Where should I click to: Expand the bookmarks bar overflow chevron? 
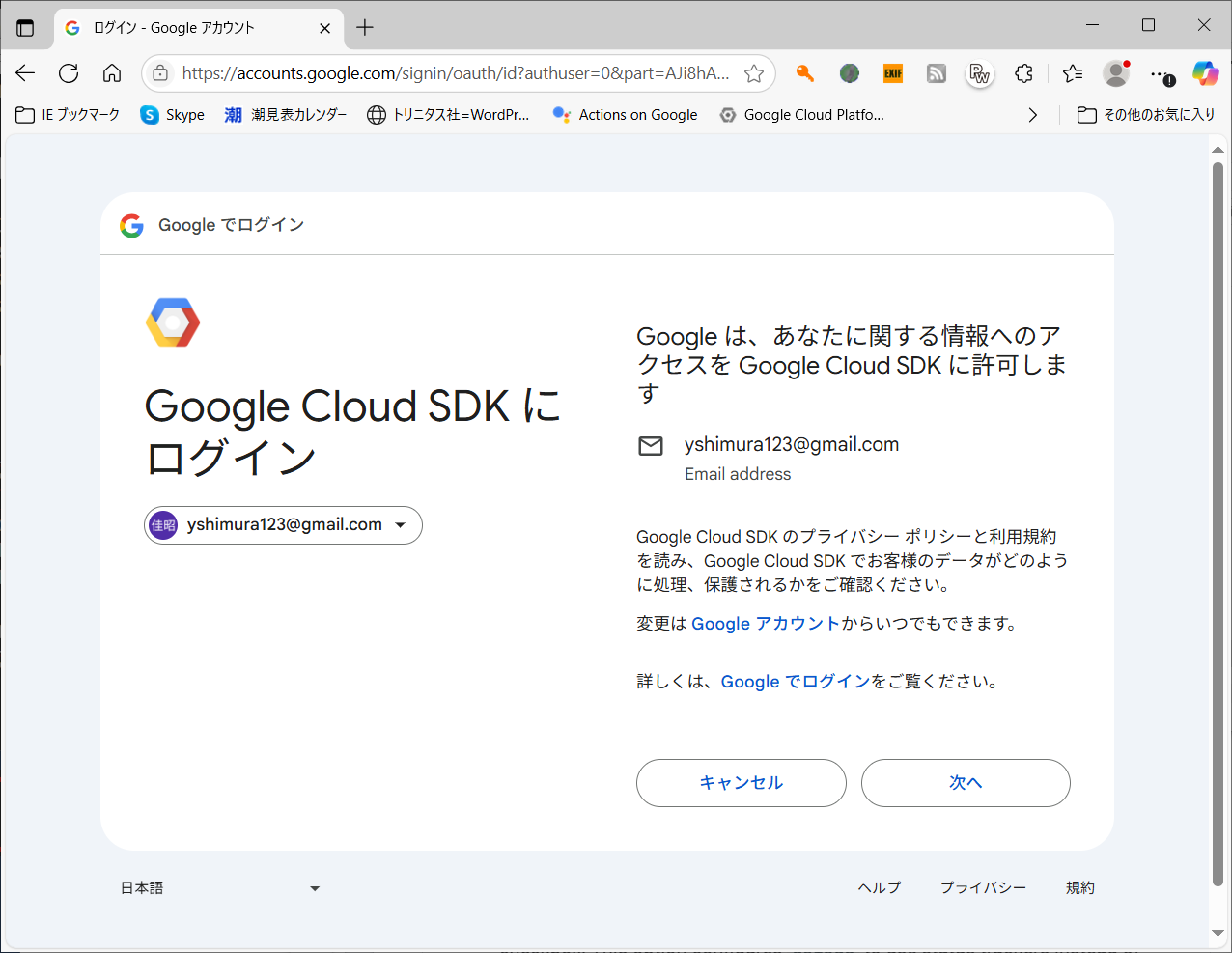(x=1033, y=115)
